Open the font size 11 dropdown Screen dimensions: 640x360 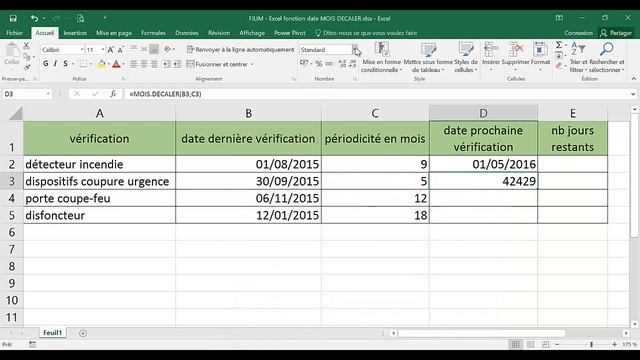(102, 50)
